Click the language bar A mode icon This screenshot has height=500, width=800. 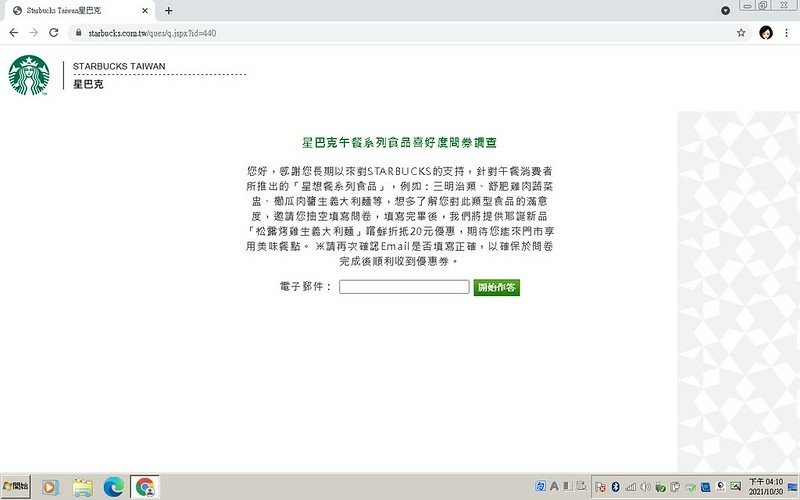tap(554, 486)
